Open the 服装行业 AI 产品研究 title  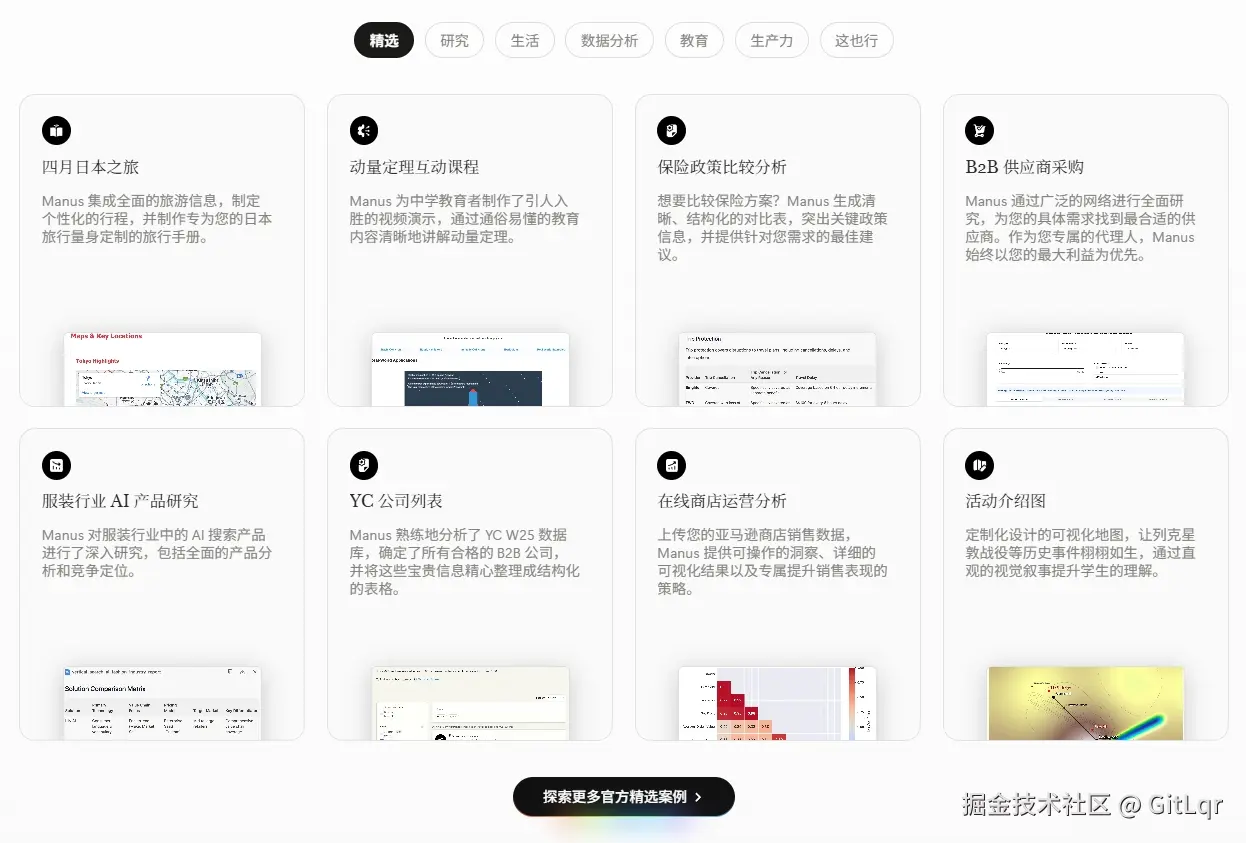pos(121,501)
